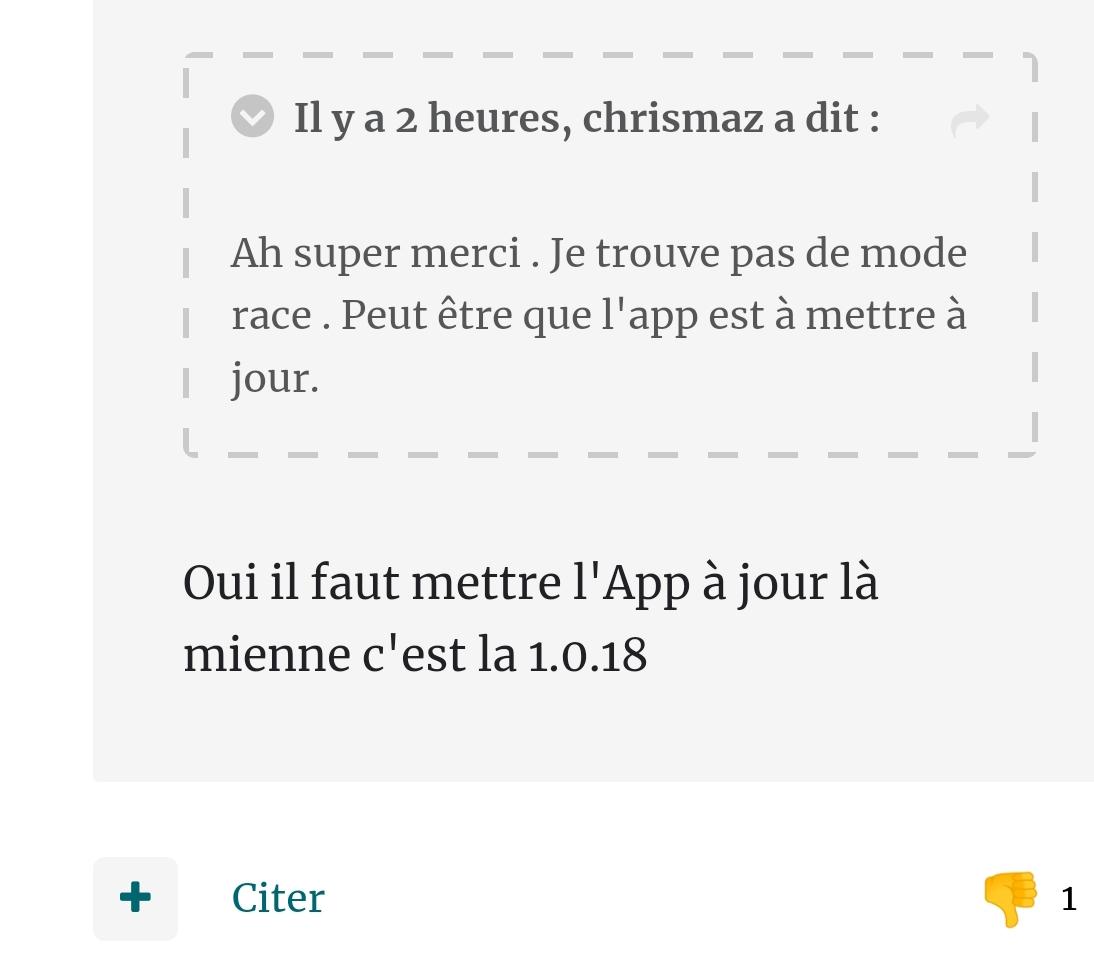Click the username chrismaz in the quote
Screen dimensions: 1094x971
pos(673,118)
